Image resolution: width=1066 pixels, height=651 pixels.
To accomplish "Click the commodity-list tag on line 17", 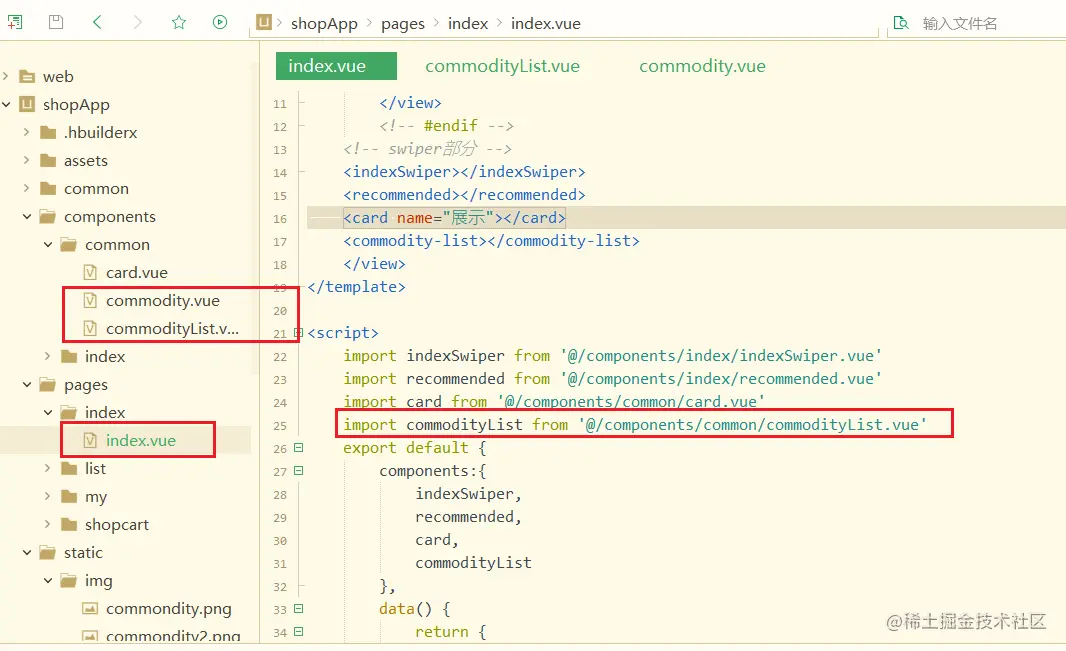I will coord(492,241).
